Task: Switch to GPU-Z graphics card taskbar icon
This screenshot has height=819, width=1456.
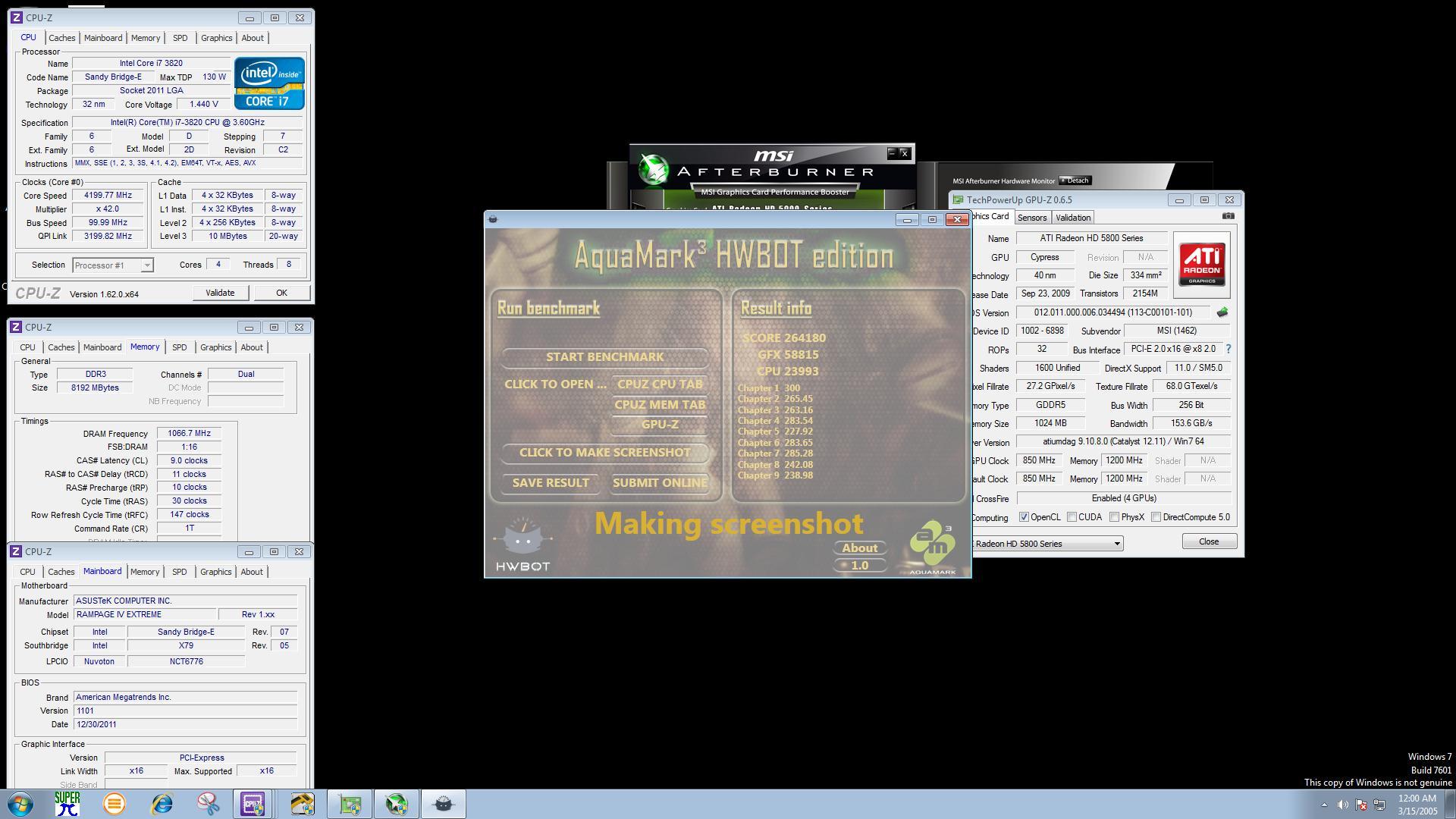Action: [350, 804]
